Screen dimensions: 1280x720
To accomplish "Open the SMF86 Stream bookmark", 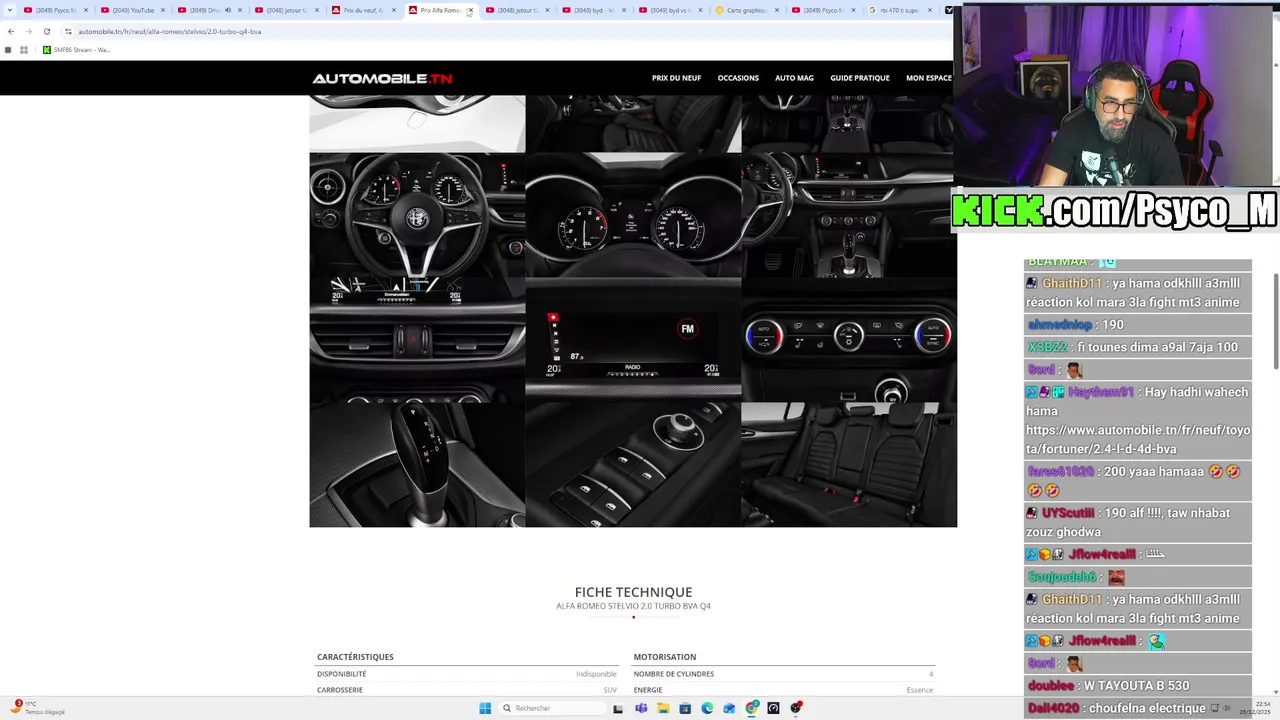I will (76, 50).
